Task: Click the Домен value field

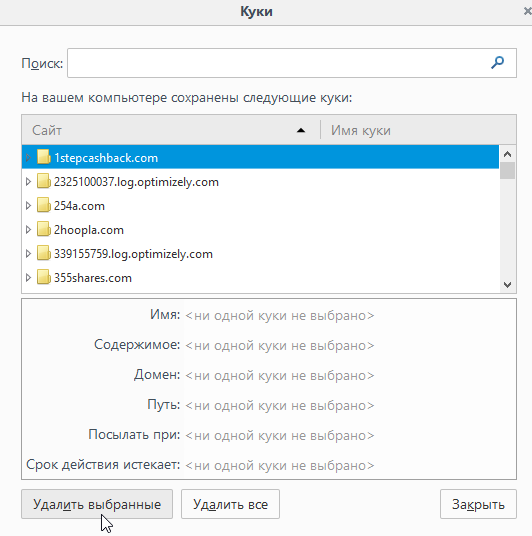Action: tap(280, 375)
